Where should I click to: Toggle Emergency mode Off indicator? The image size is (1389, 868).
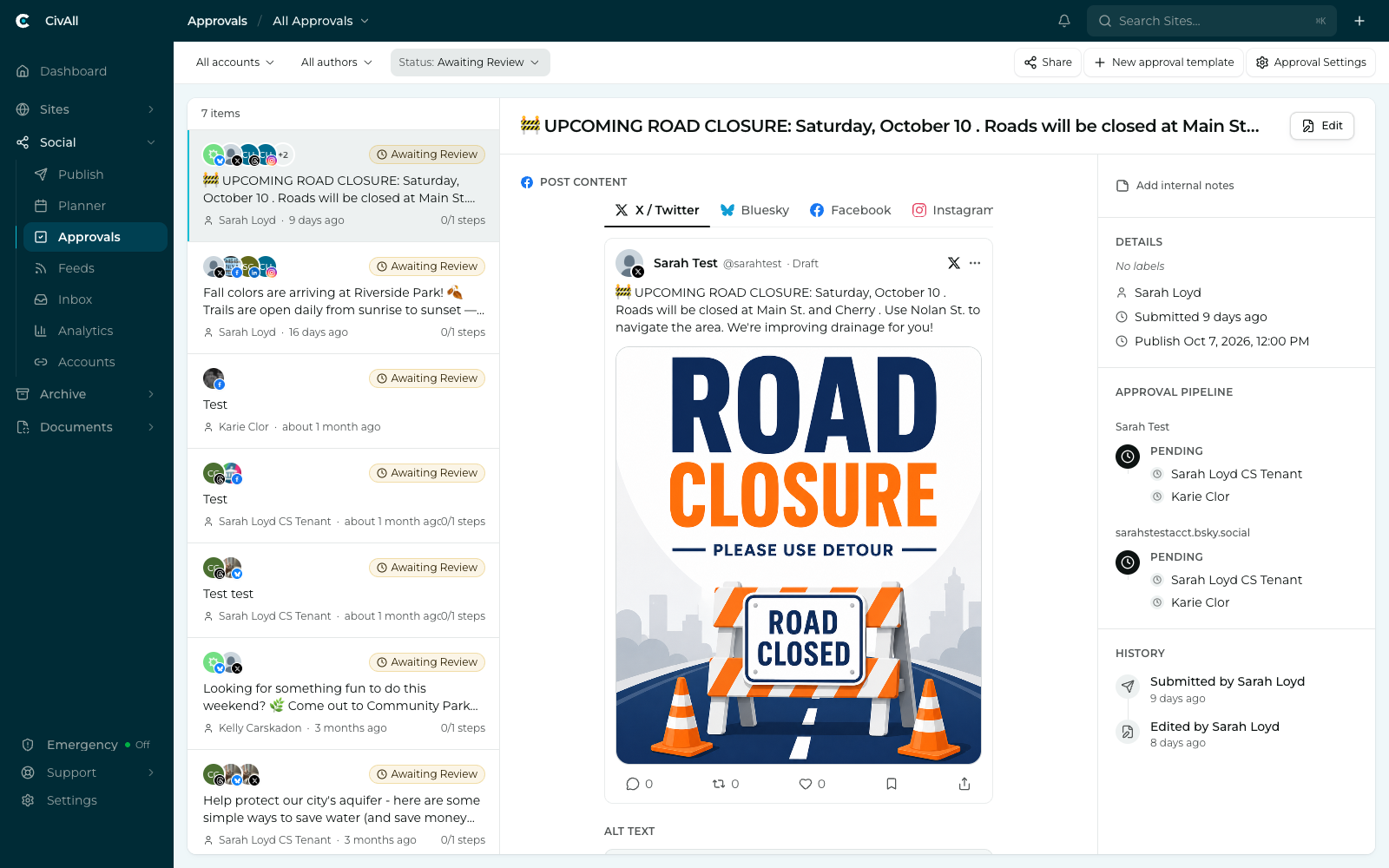(x=137, y=745)
